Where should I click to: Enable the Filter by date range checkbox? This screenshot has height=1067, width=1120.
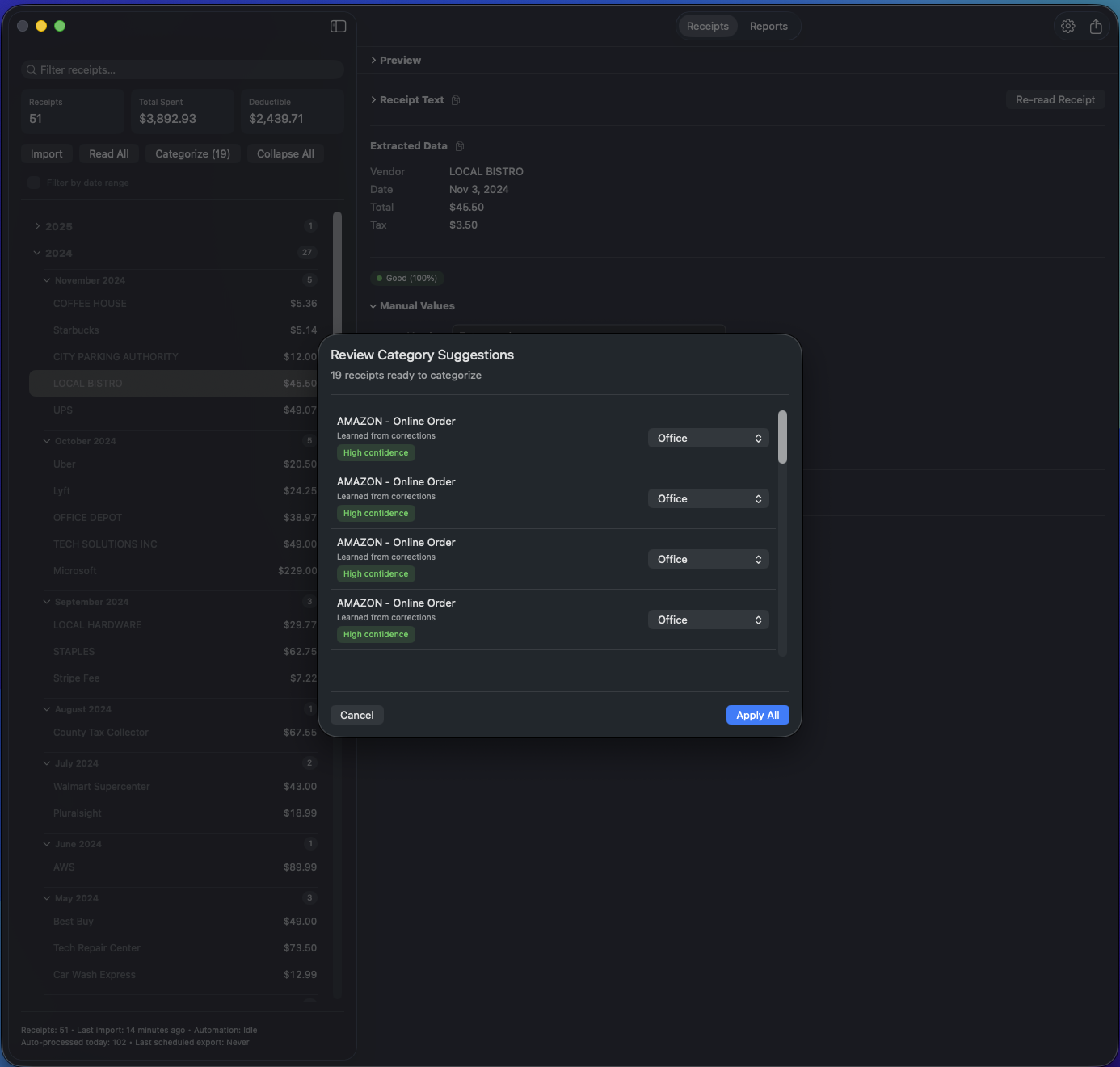pyautogui.click(x=33, y=183)
